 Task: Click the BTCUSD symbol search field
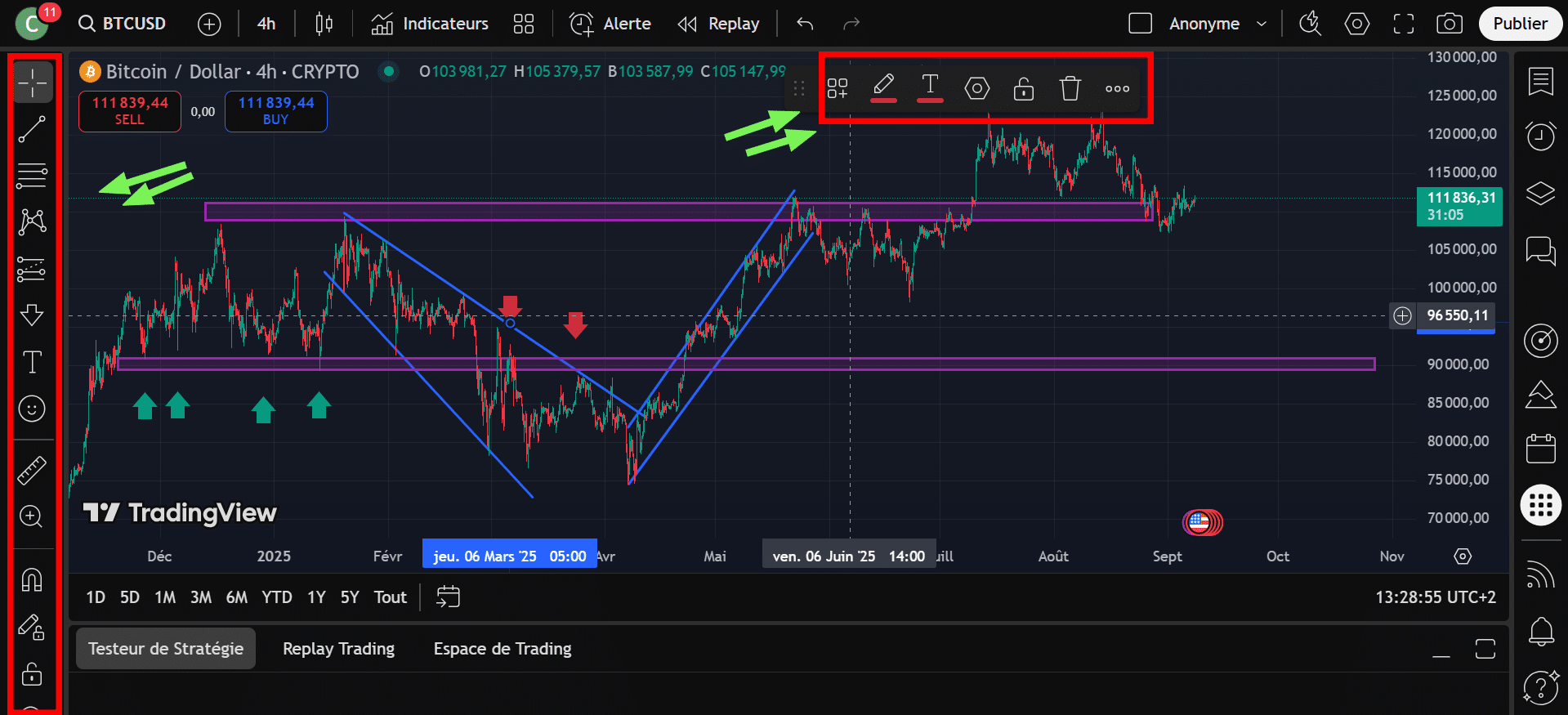pos(124,24)
